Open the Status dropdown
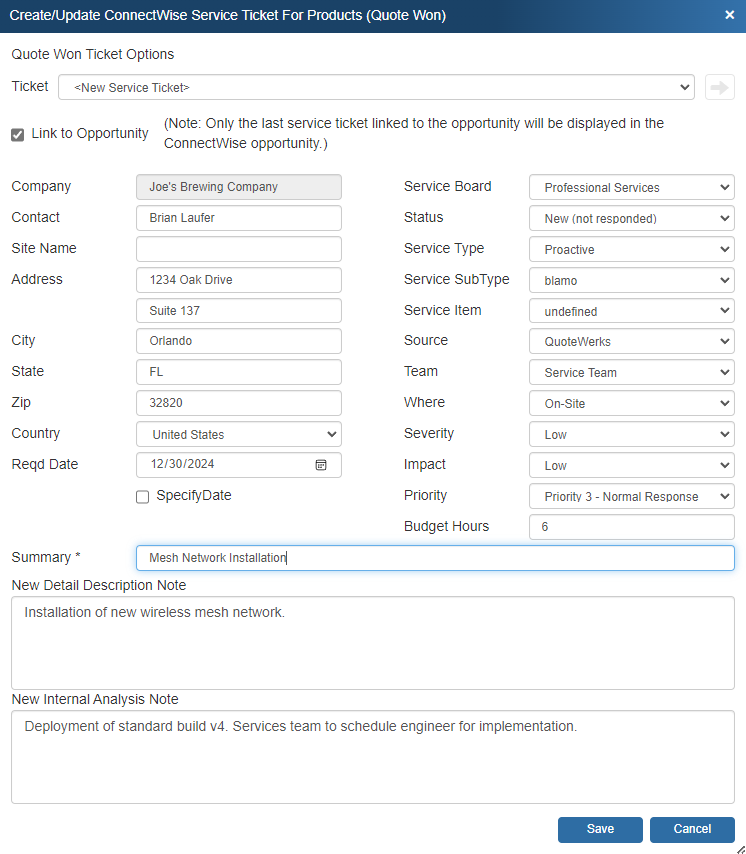This screenshot has width=746, height=854. [631, 218]
